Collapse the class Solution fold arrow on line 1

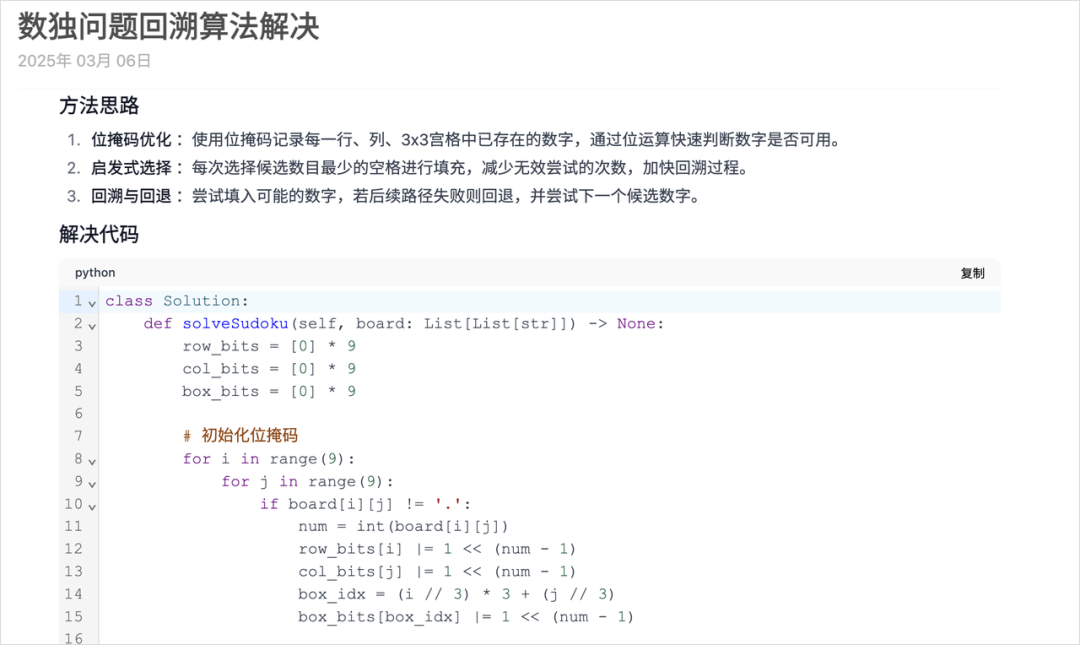pos(92,304)
